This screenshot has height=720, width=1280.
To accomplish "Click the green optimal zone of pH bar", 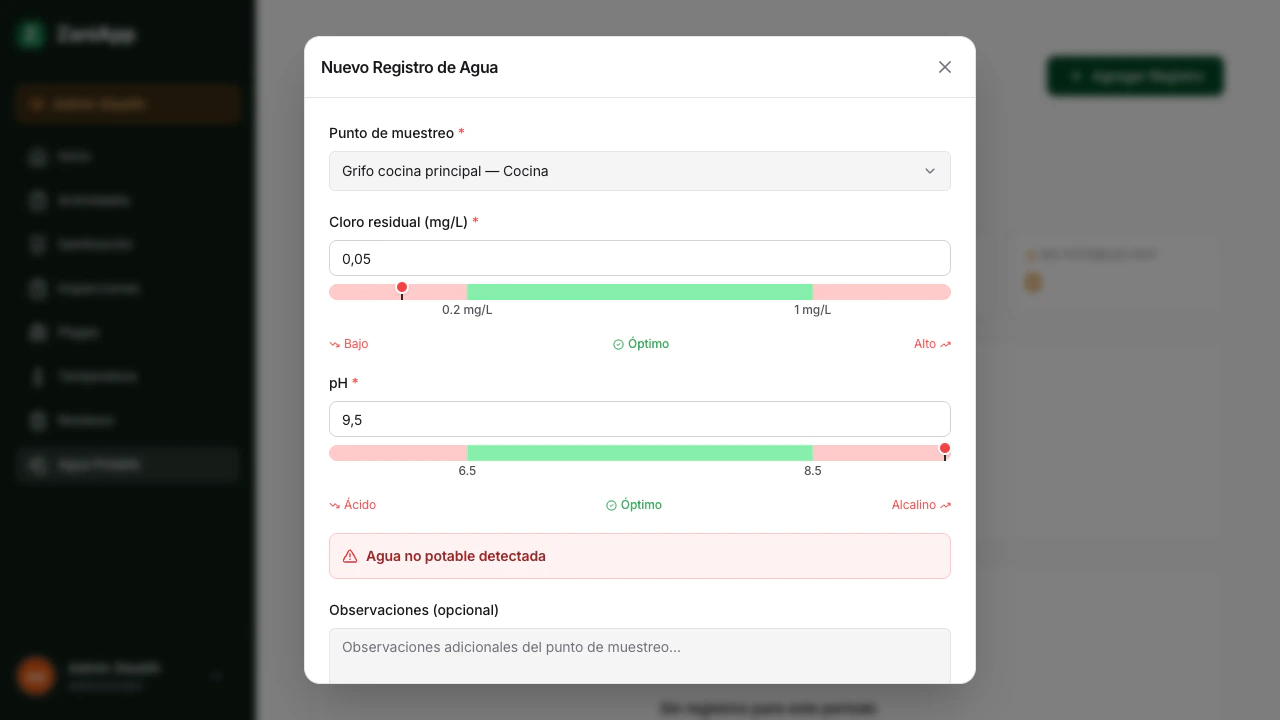I will pos(639,453).
